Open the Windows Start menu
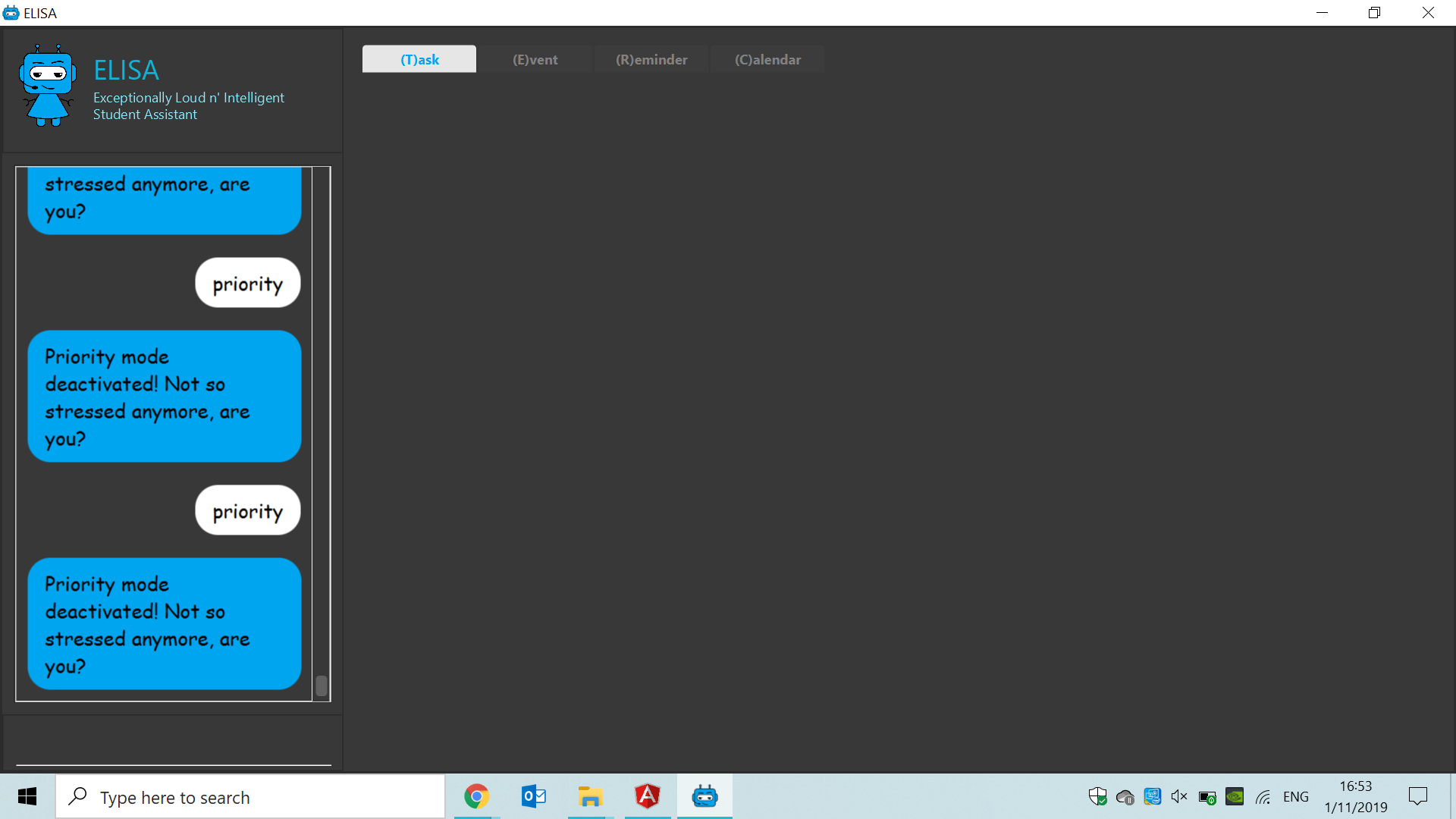 (27, 796)
